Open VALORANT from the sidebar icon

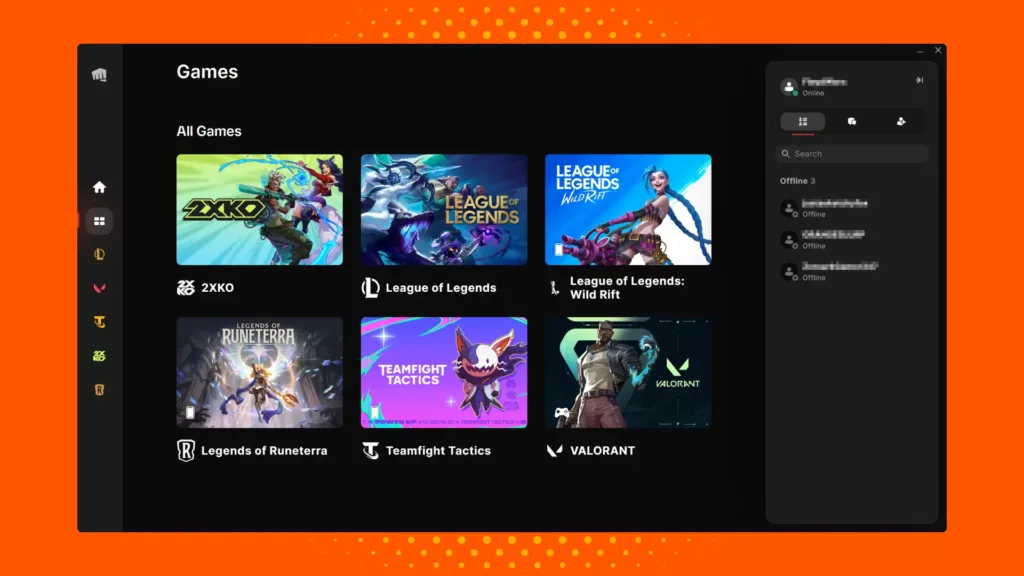pyautogui.click(x=99, y=288)
